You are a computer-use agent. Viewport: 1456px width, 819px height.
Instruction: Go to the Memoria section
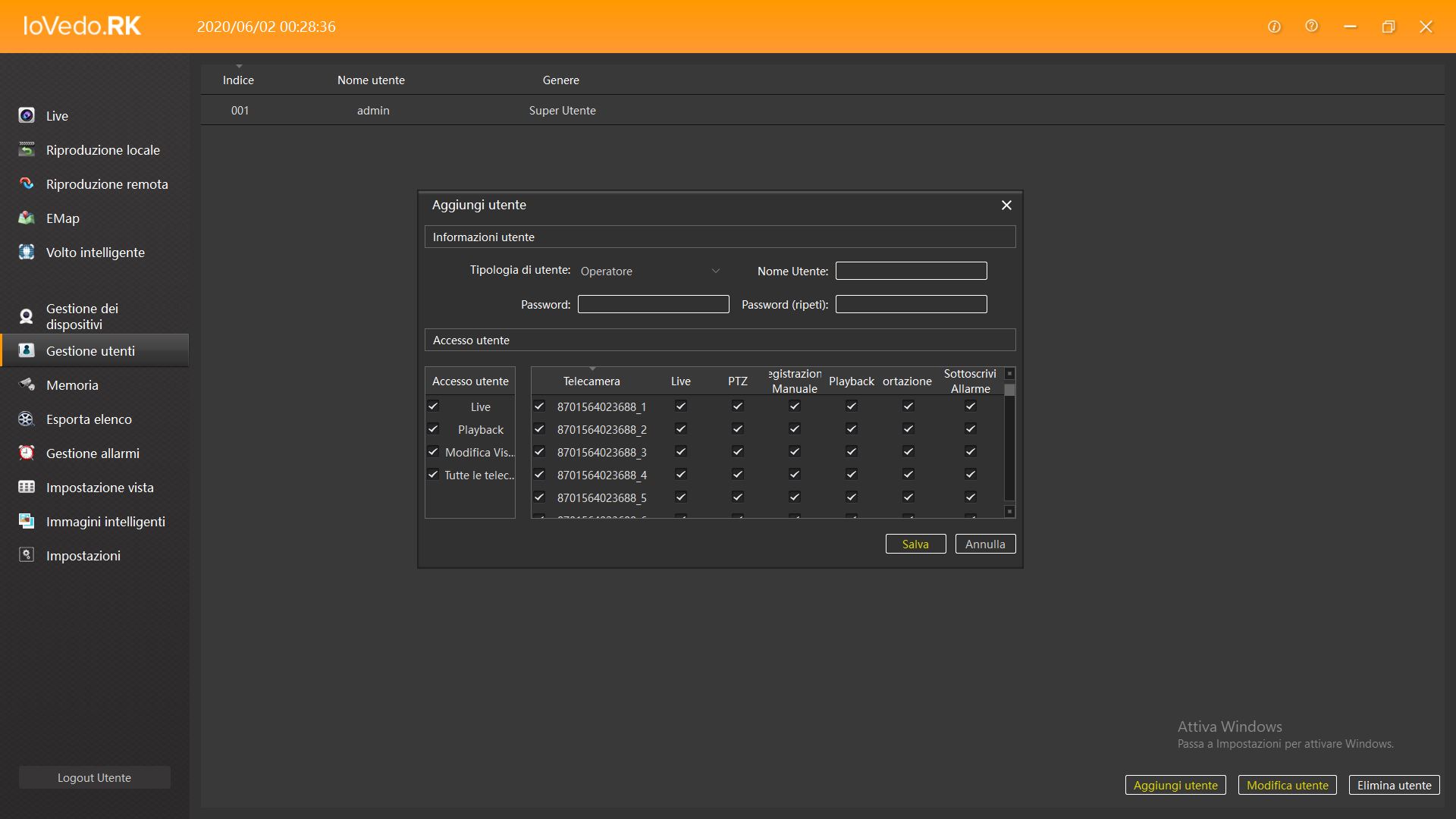(x=72, y=384)
